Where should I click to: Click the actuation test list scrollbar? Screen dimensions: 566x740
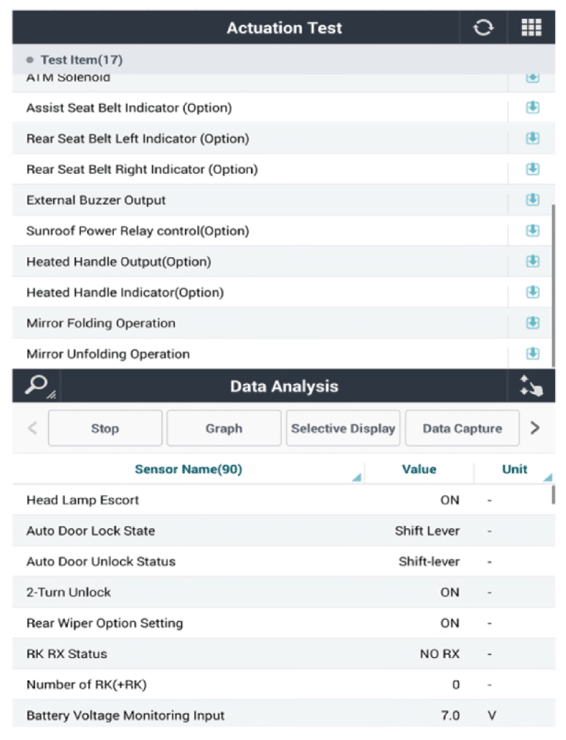click(x=553, y=286)
